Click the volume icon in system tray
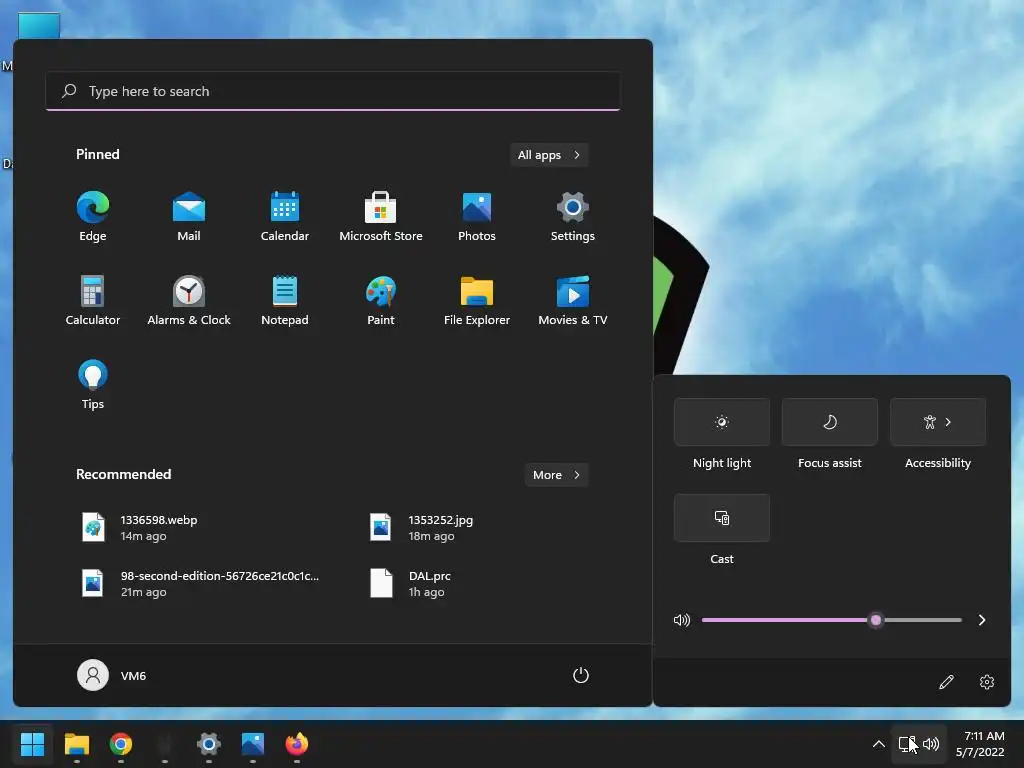The height and width of the screenshot is (768, 1024). tap(931, 744)
